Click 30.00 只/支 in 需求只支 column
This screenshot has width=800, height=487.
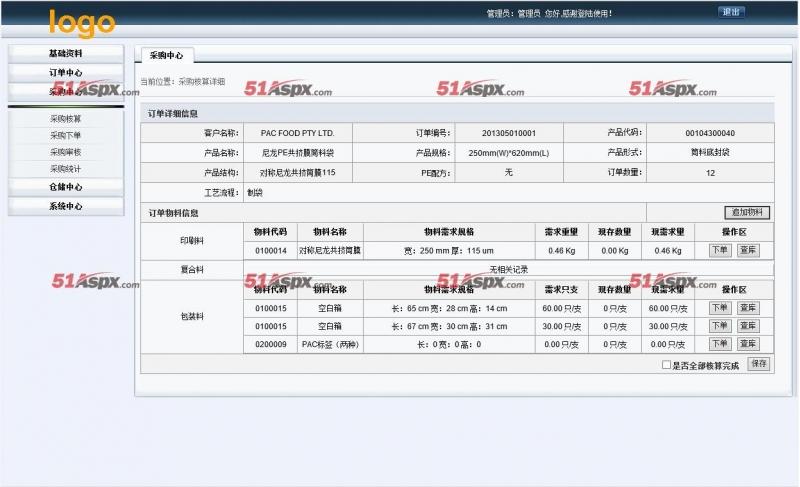pos(561,326)
